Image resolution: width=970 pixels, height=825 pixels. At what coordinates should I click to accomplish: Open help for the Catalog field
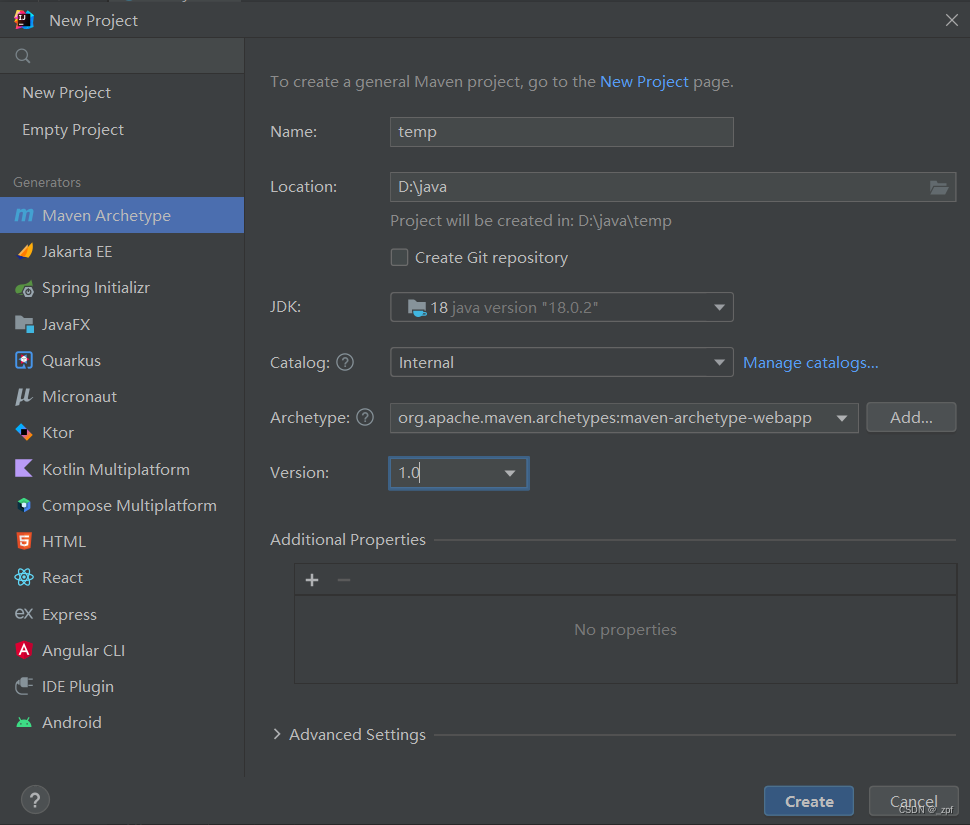[345, 362]
